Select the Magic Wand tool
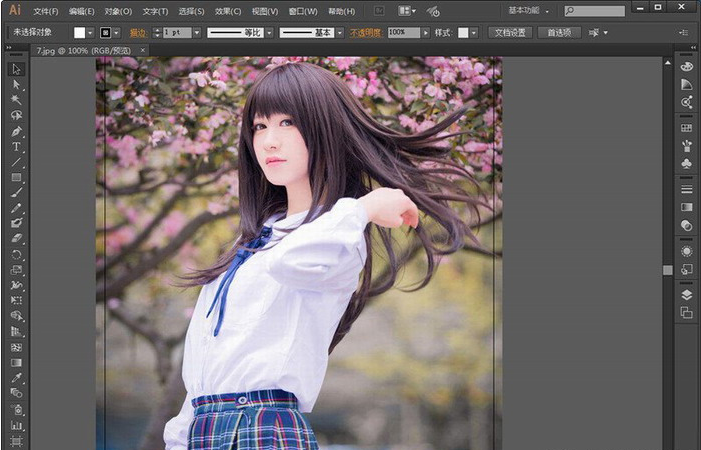Screen dimensions: 701x450 pyautogui.click(x=16, y=100)
